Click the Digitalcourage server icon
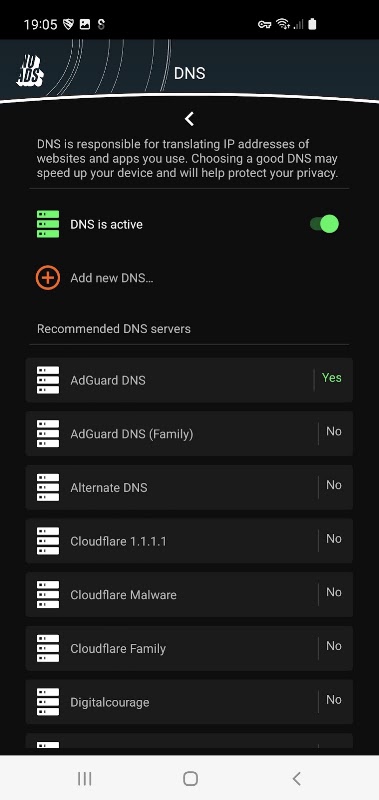This screenshot has width=379, height=800. click(48, 702)
